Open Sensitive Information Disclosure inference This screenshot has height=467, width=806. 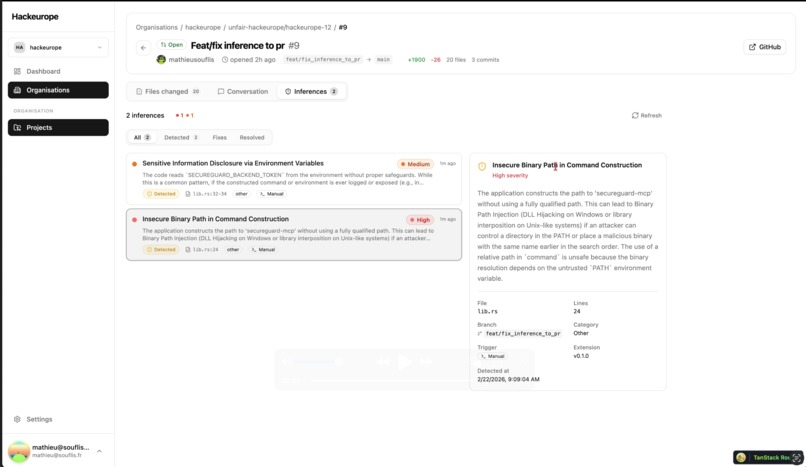(x=294, y=179)
